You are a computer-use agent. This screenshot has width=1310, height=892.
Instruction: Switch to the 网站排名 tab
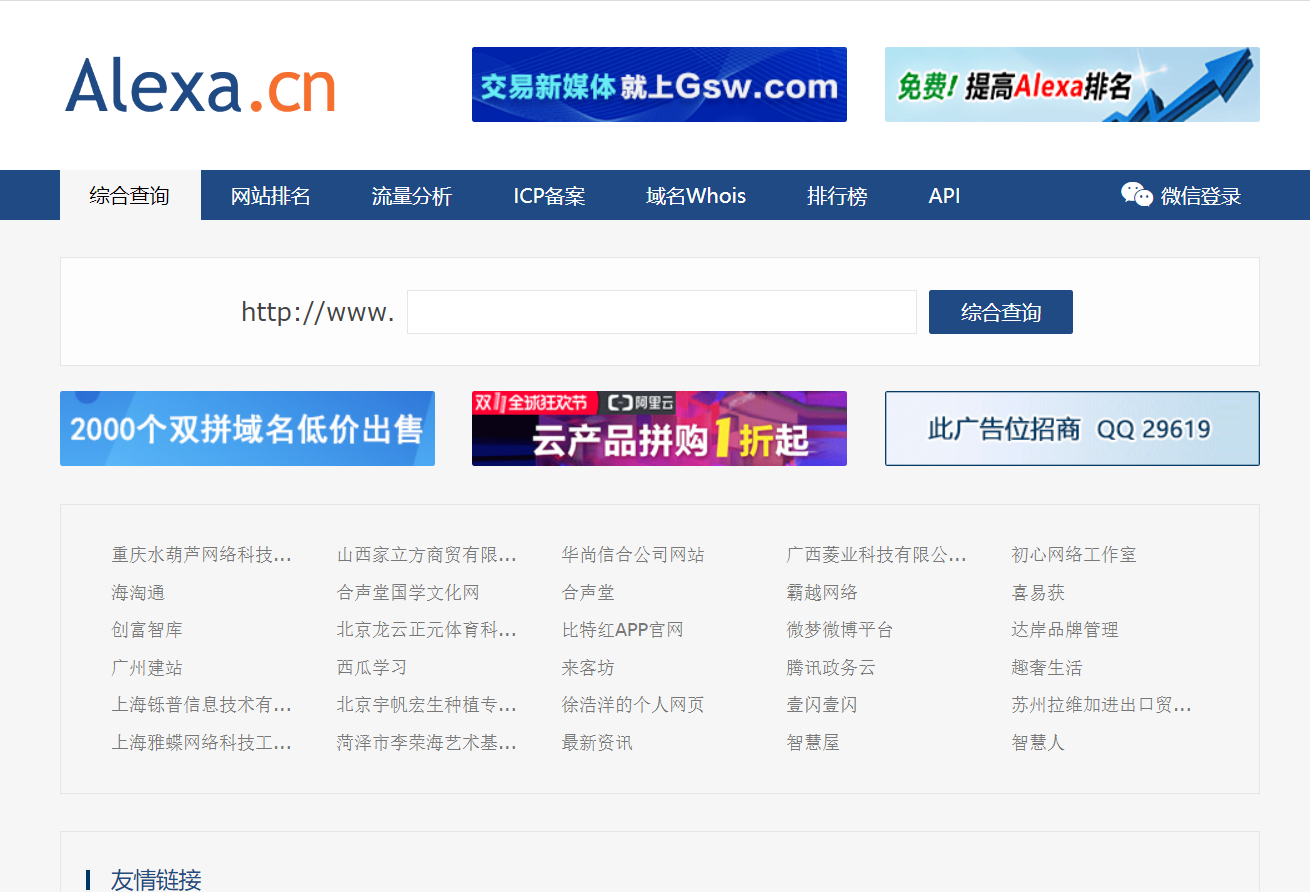[x=270, y=196]
